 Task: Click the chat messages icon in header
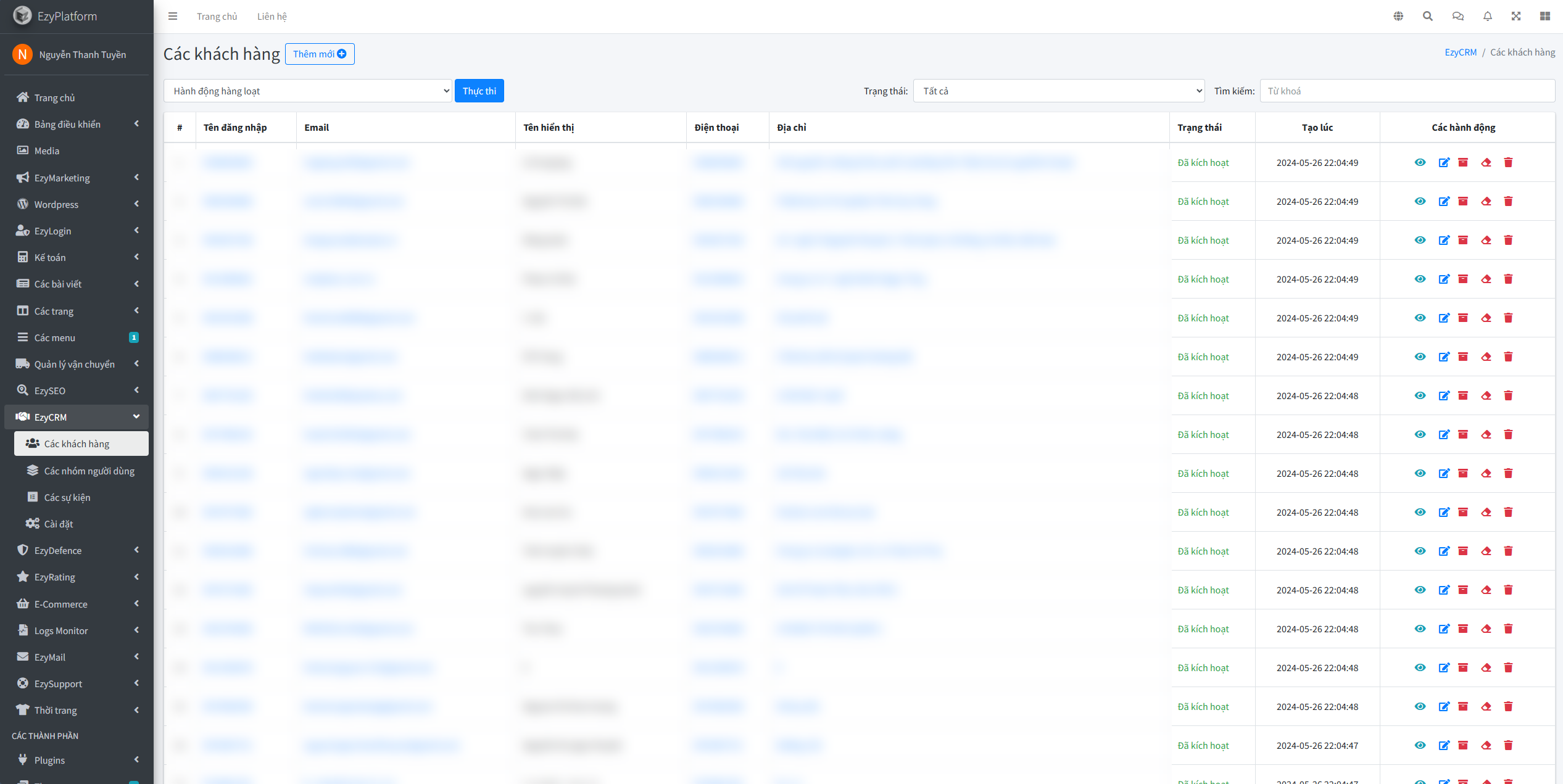pos(1458,16)
